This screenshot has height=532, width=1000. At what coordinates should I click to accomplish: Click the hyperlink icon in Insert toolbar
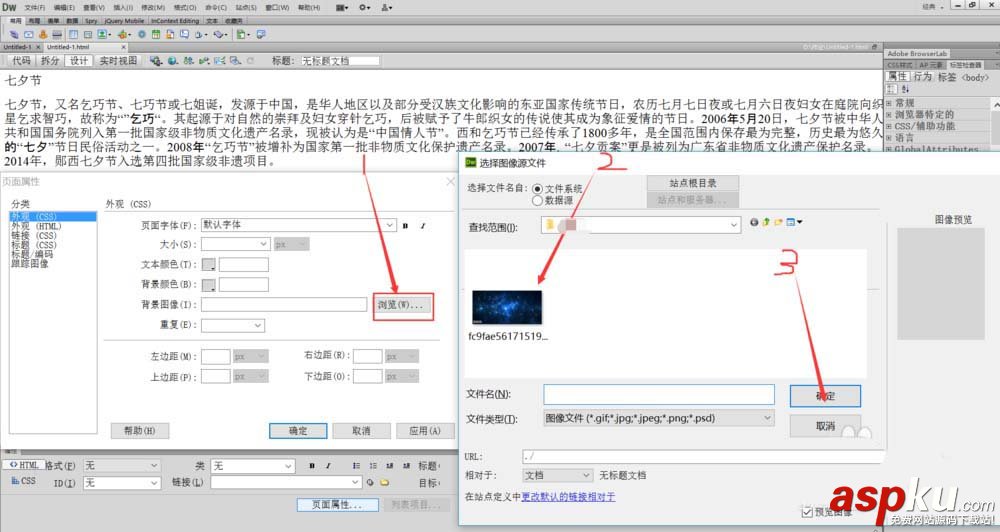point(14,34)
